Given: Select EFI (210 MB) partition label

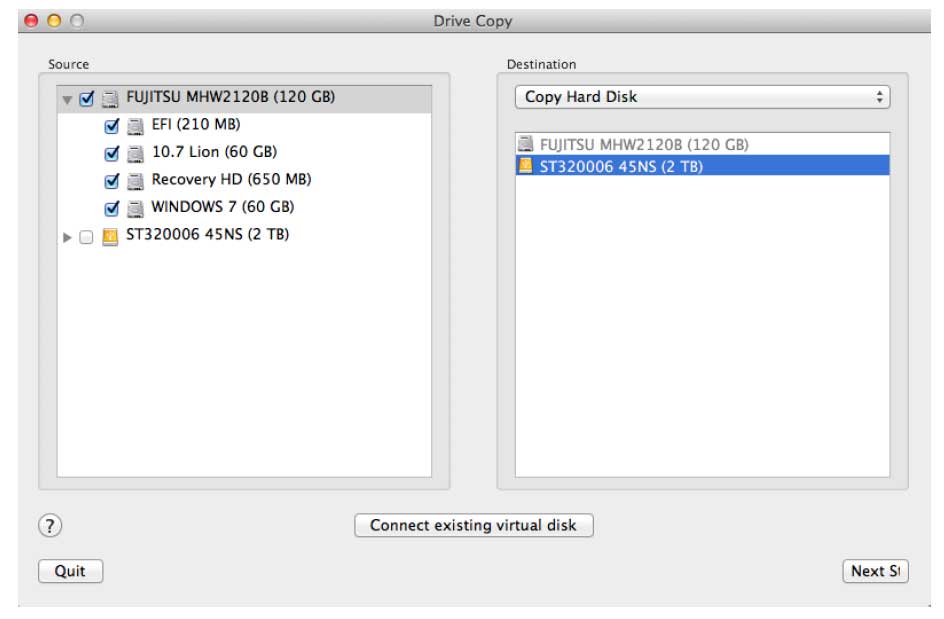Looking at the screenshot, I should click(x=196, y=125).
